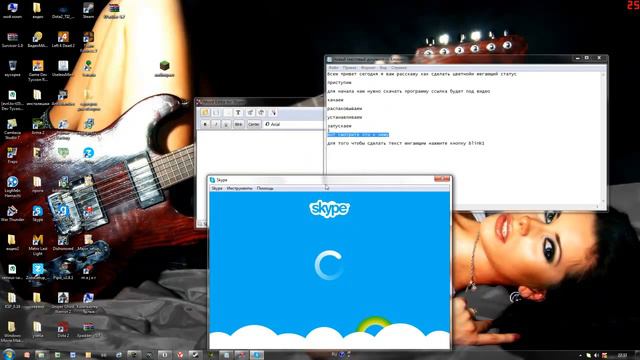This screenshot has height=360, width=640.
Task: Toggle underline in the status editor toolbar
Action: [x=226, y=124]
